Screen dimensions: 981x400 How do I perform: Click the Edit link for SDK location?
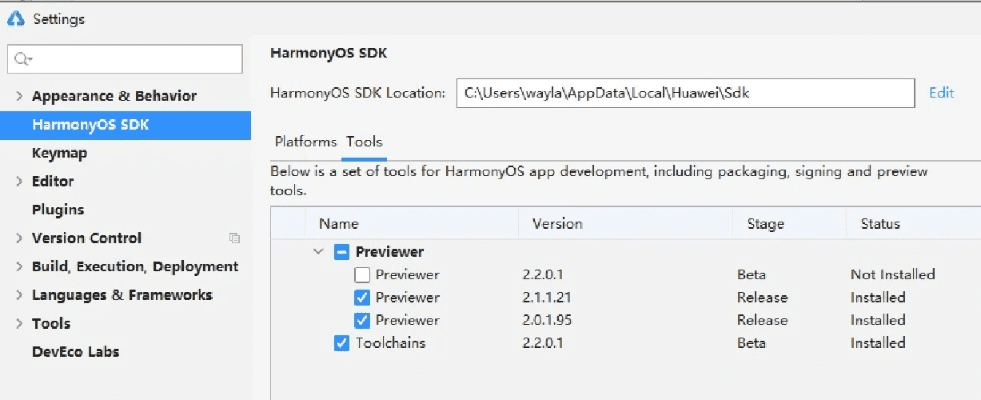[x=941, y=93]
